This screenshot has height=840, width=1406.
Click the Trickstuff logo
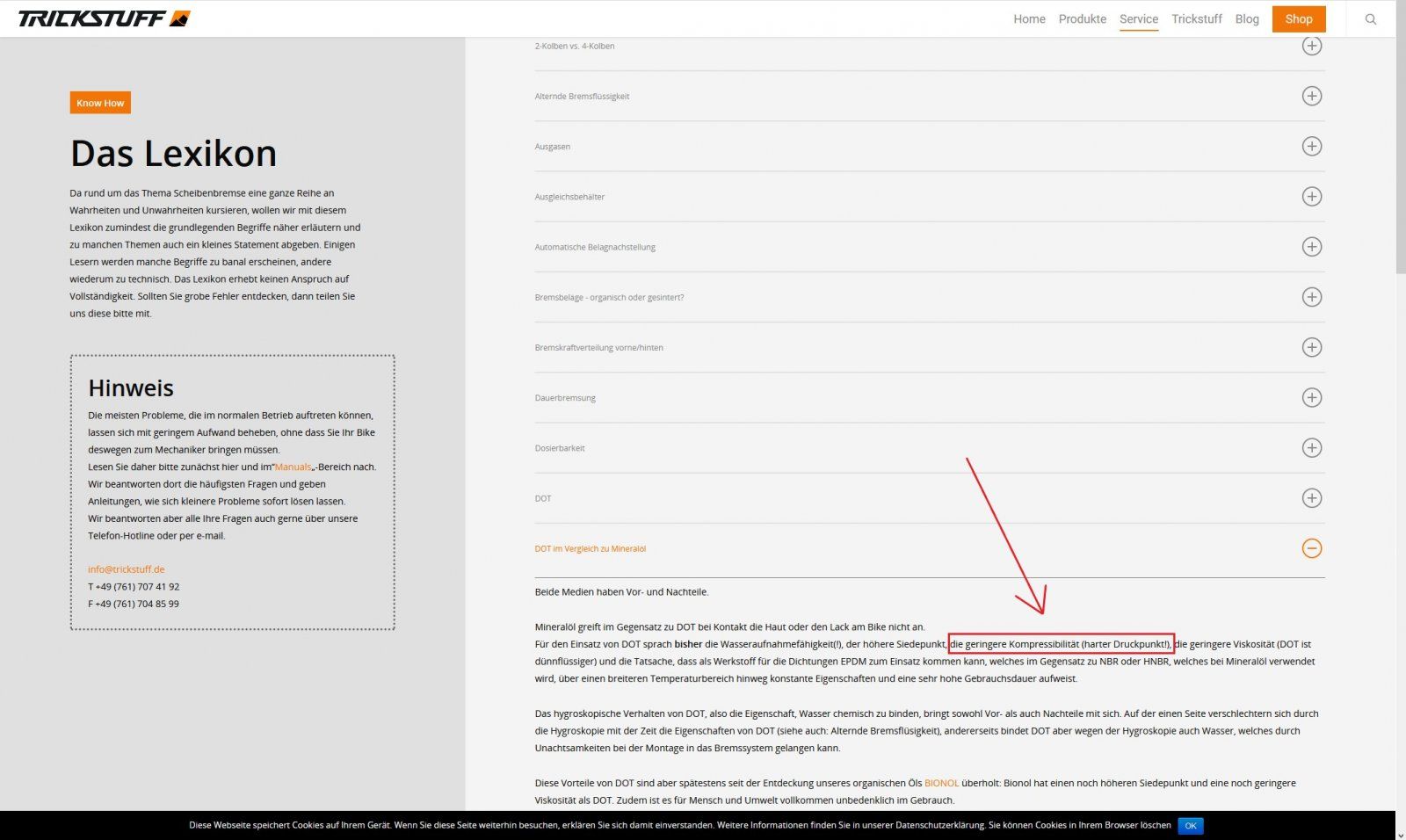point(104,18)
